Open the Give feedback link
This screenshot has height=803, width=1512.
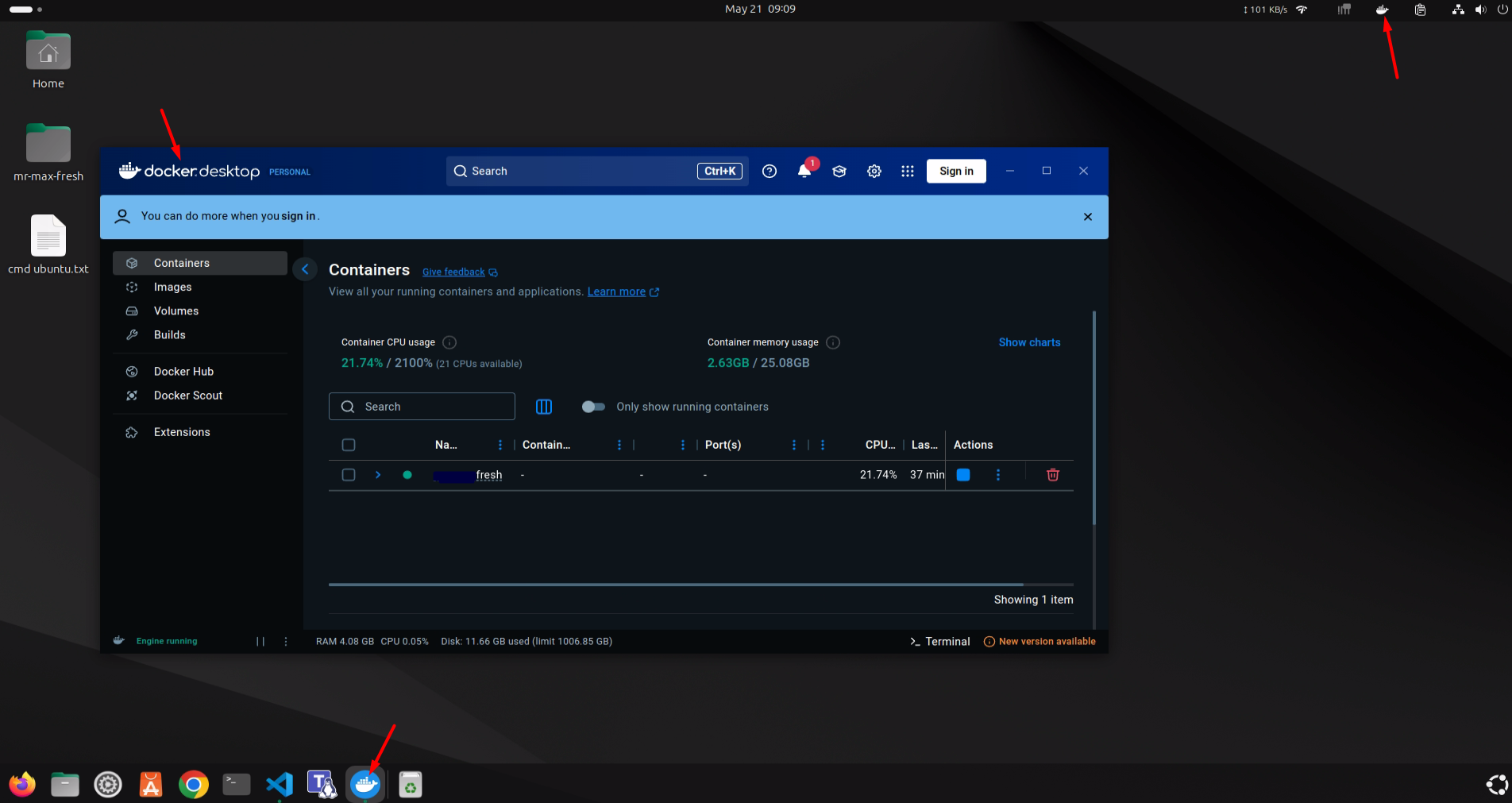(x=460, y=272)
